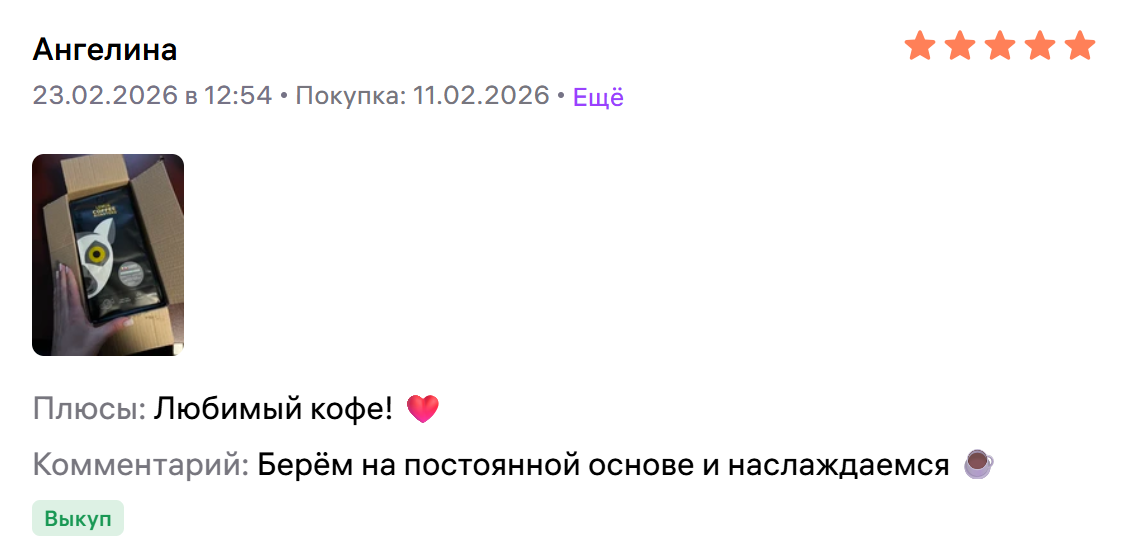This screenshot has height=553, width=1134.
Task: Click the text "Любимый кофе!"
Action: coord(273,409)
